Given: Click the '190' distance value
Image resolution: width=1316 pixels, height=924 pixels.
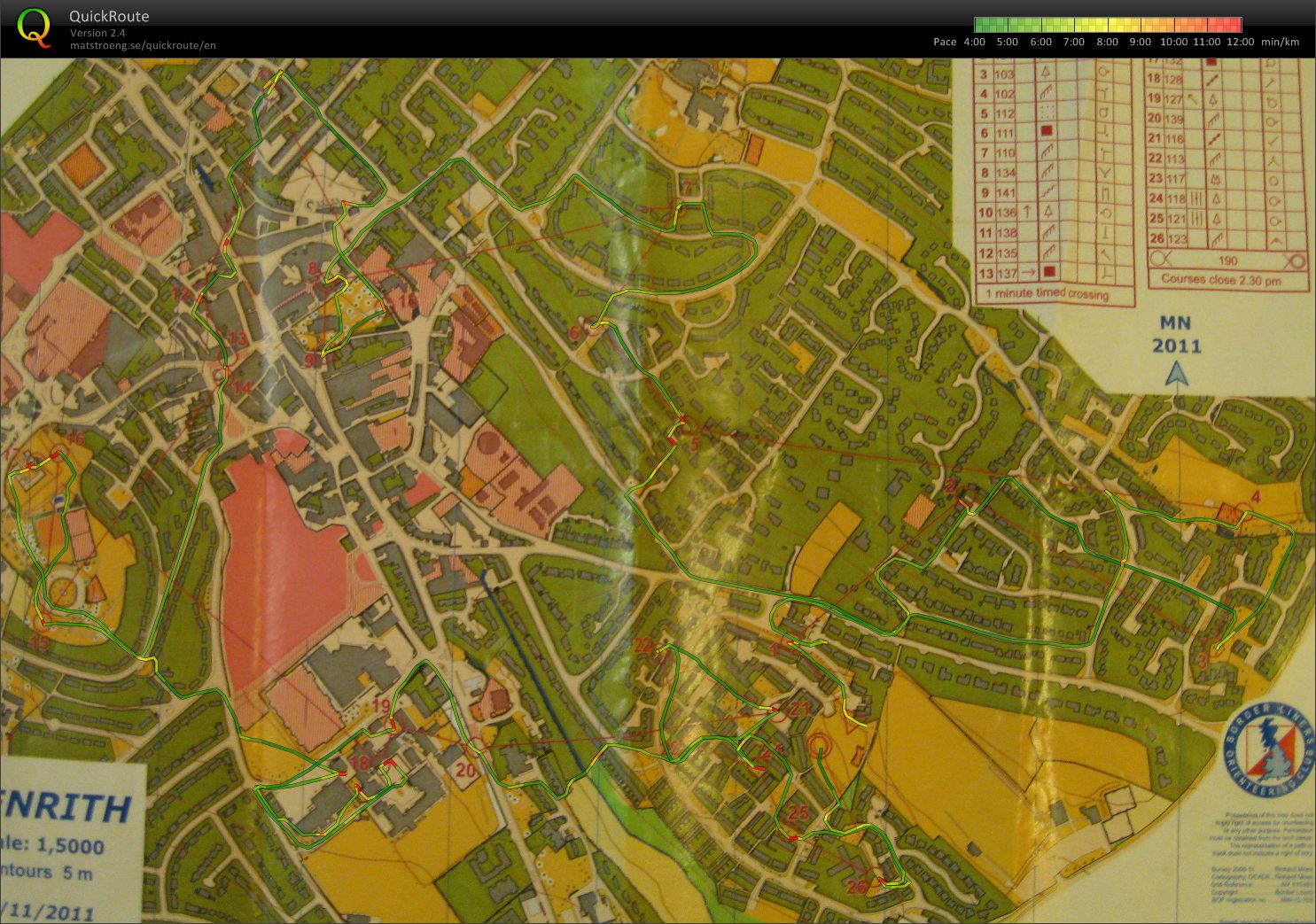Looking at the screenshot, I should click(1228, 260).
